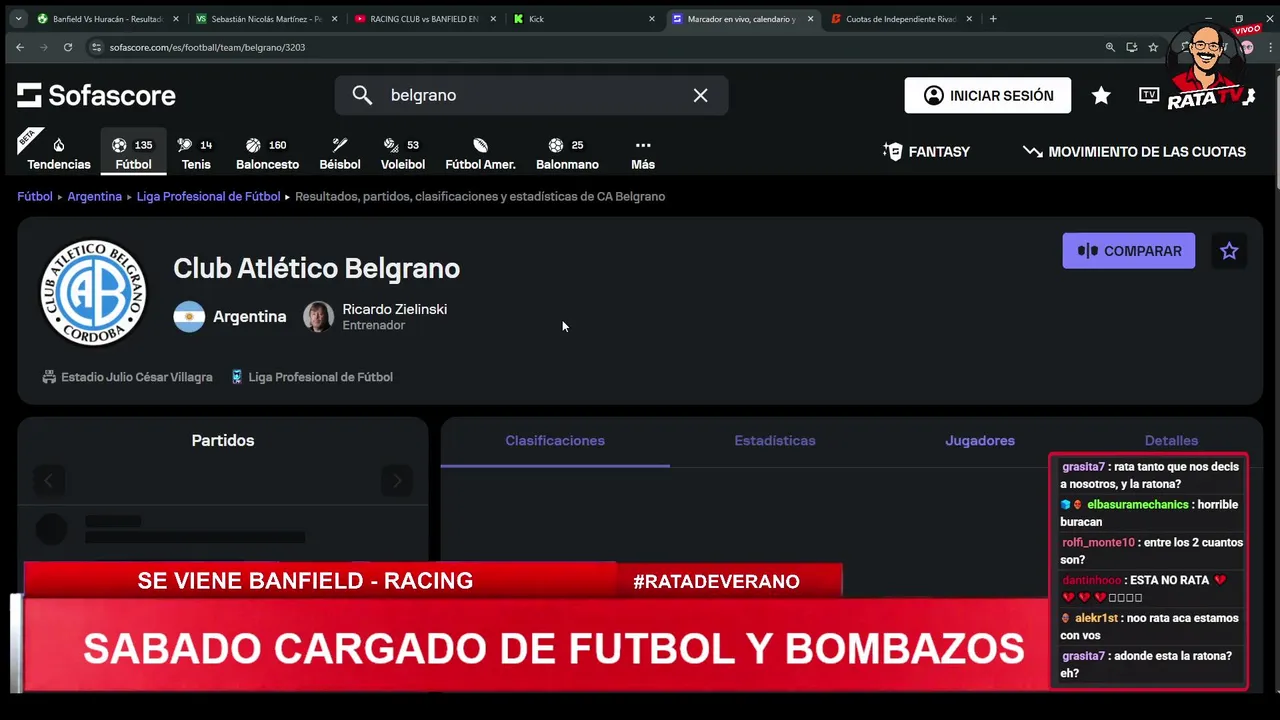
Task: Expand the Más sports menu
Action: pos(643,153)
